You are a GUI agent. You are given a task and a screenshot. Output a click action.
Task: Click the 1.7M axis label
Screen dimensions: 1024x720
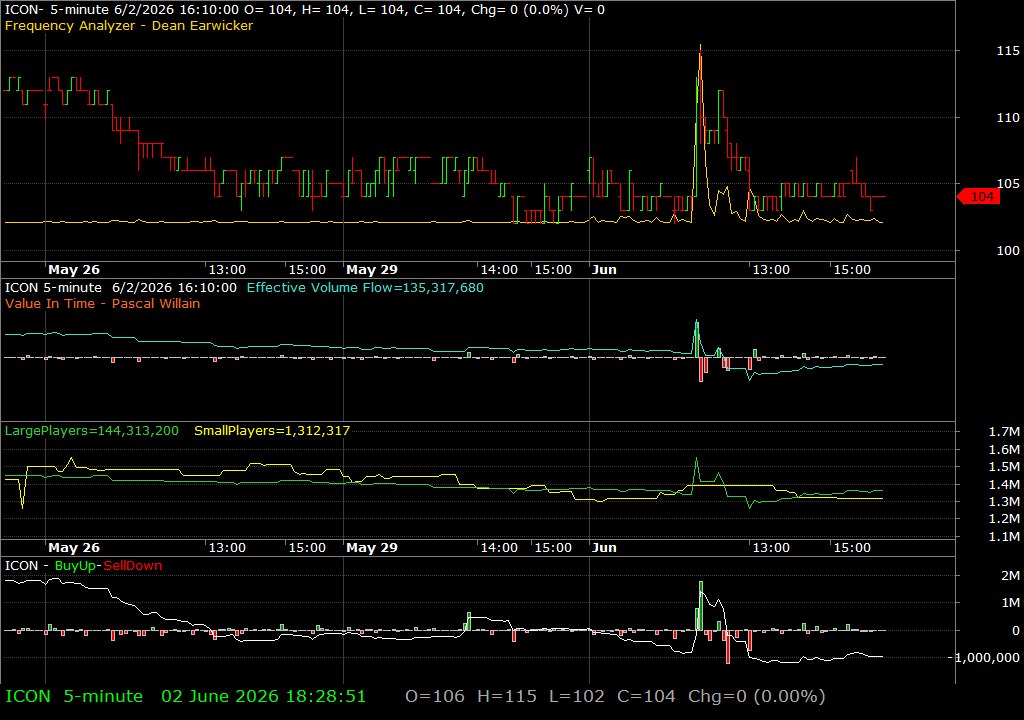1004,432
